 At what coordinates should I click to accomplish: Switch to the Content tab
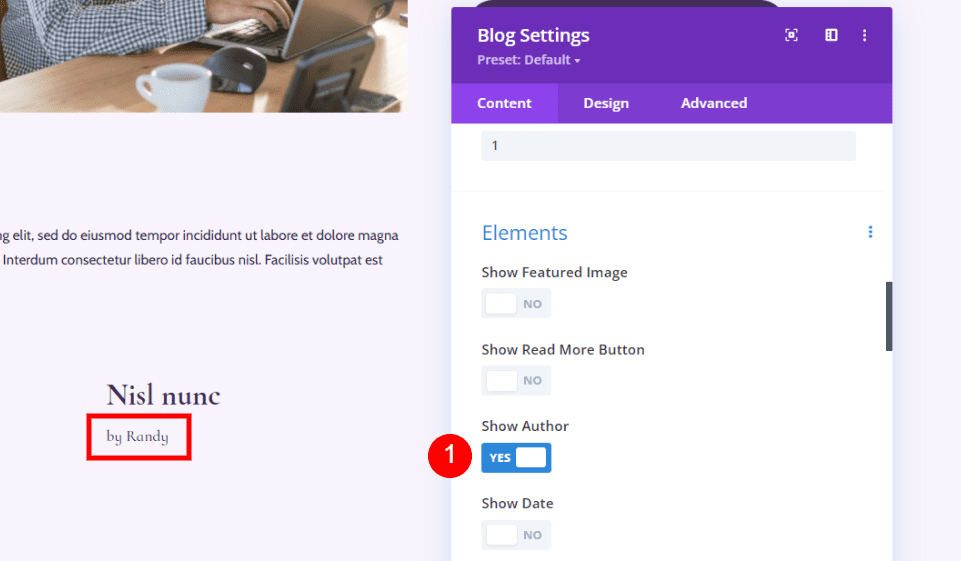[504, 103]
